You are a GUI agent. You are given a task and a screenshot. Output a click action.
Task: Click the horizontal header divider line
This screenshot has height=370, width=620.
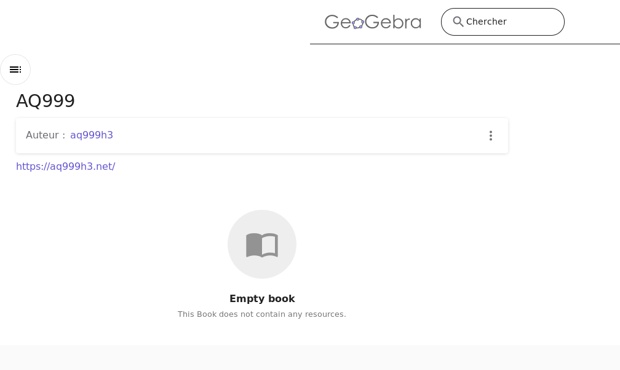pos(465,44)
